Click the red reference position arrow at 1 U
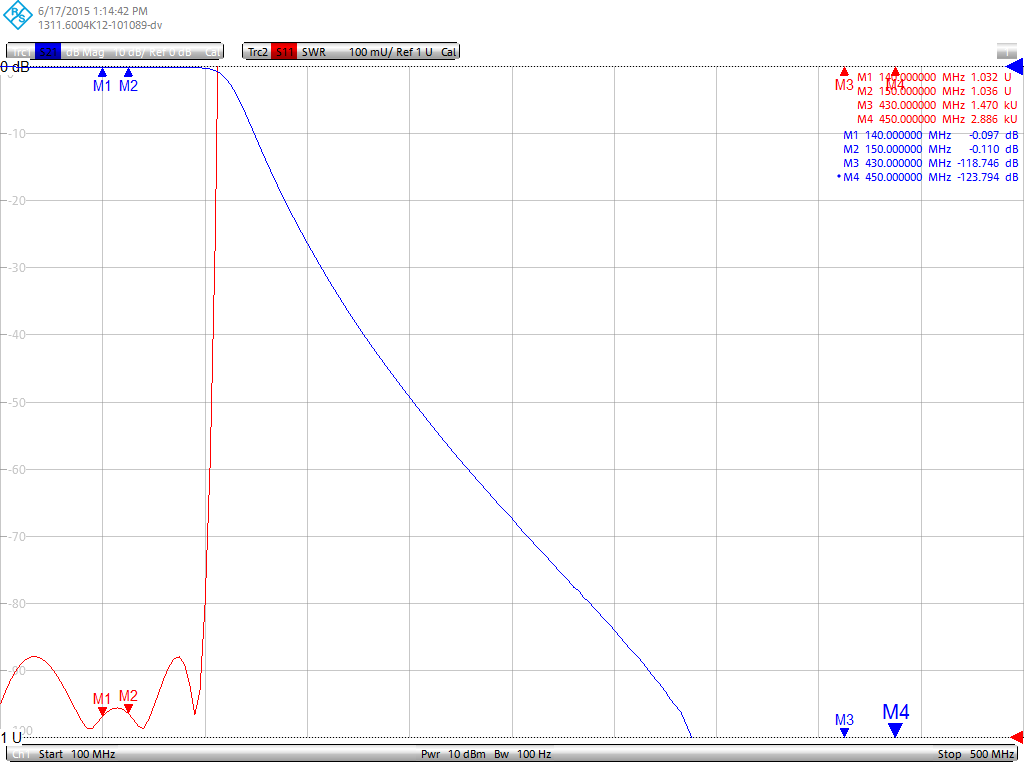The width and height of the screenshot is (1024, 768). (x=1017, y=737)
